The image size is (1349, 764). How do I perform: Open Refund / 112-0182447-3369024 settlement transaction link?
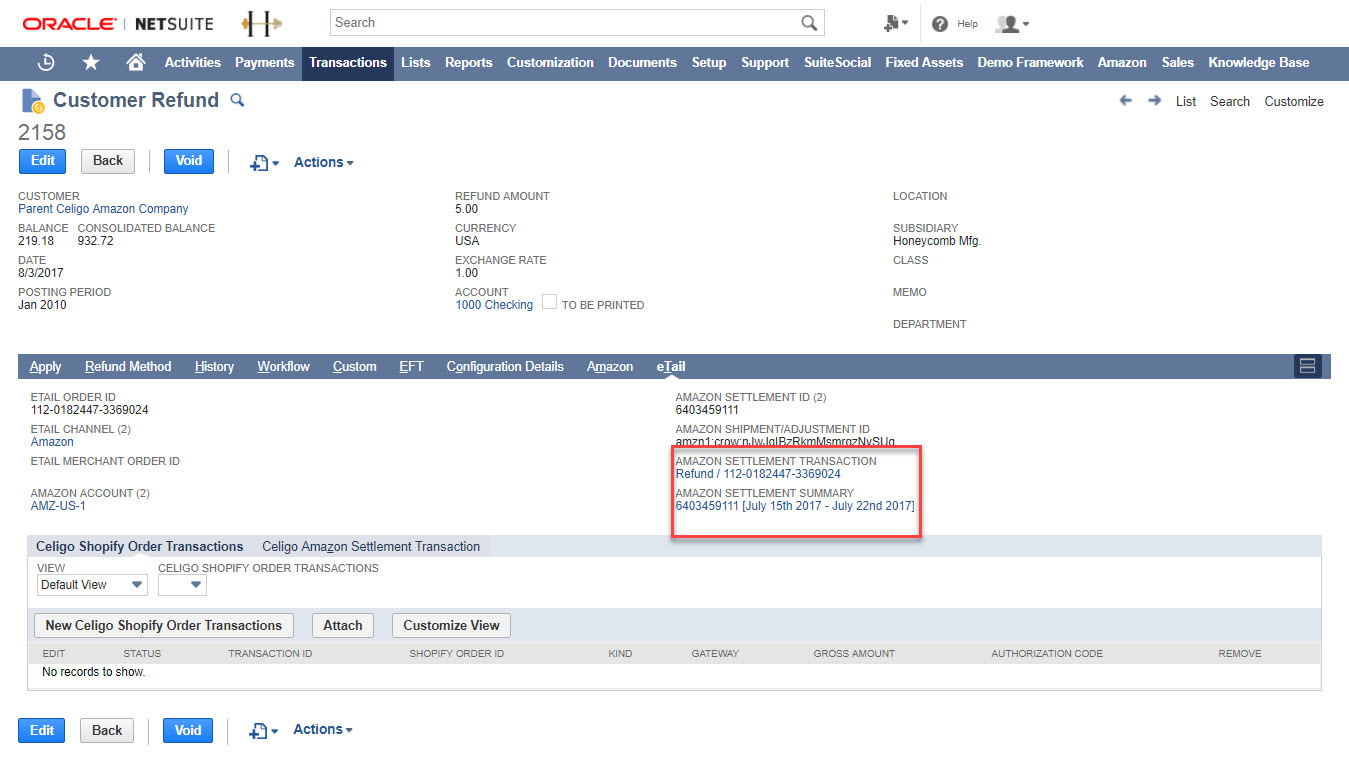(x=758, y=474)
